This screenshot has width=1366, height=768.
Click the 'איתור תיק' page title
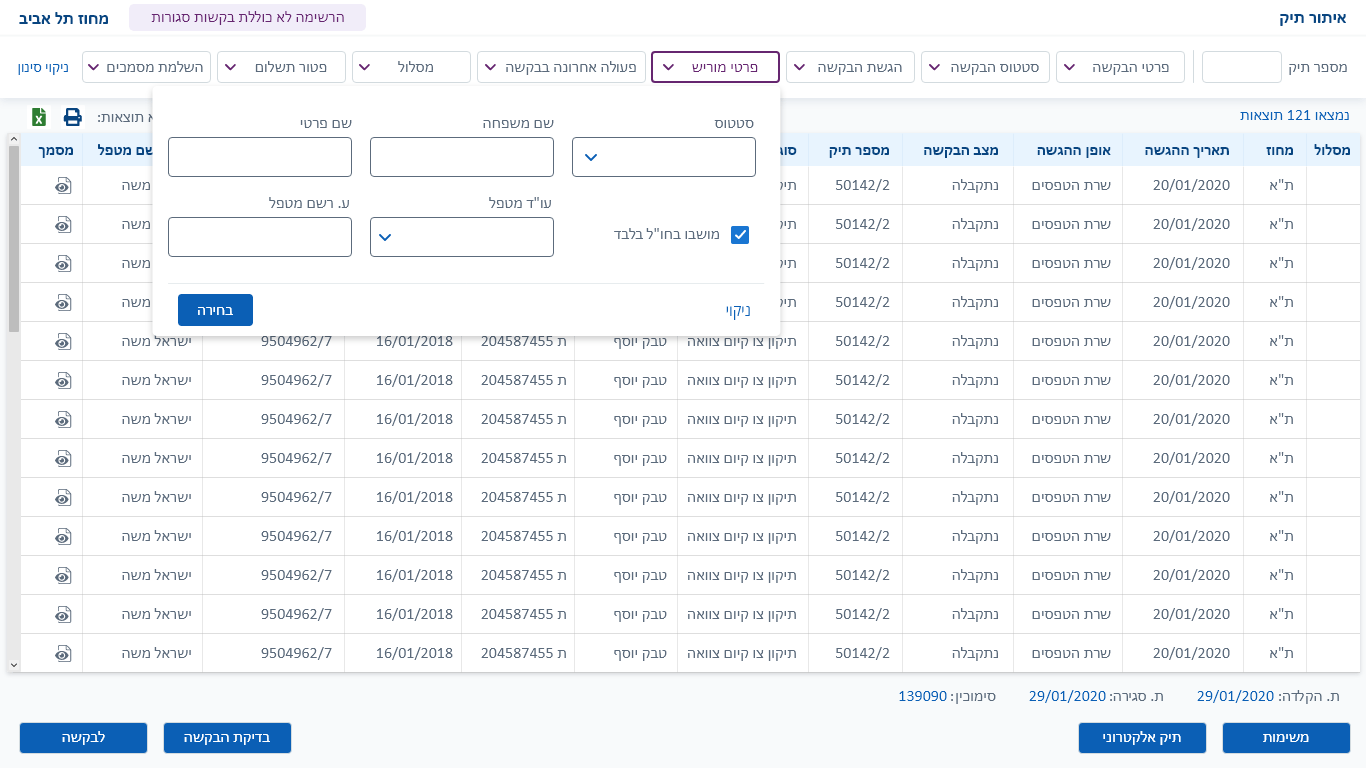1315,18
